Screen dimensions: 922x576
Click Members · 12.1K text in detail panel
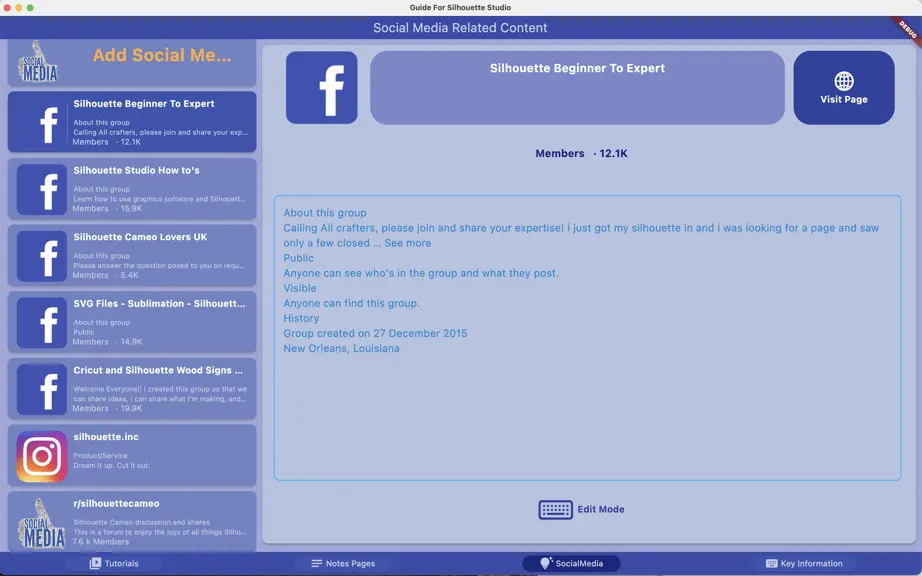(x=582, y=153)
